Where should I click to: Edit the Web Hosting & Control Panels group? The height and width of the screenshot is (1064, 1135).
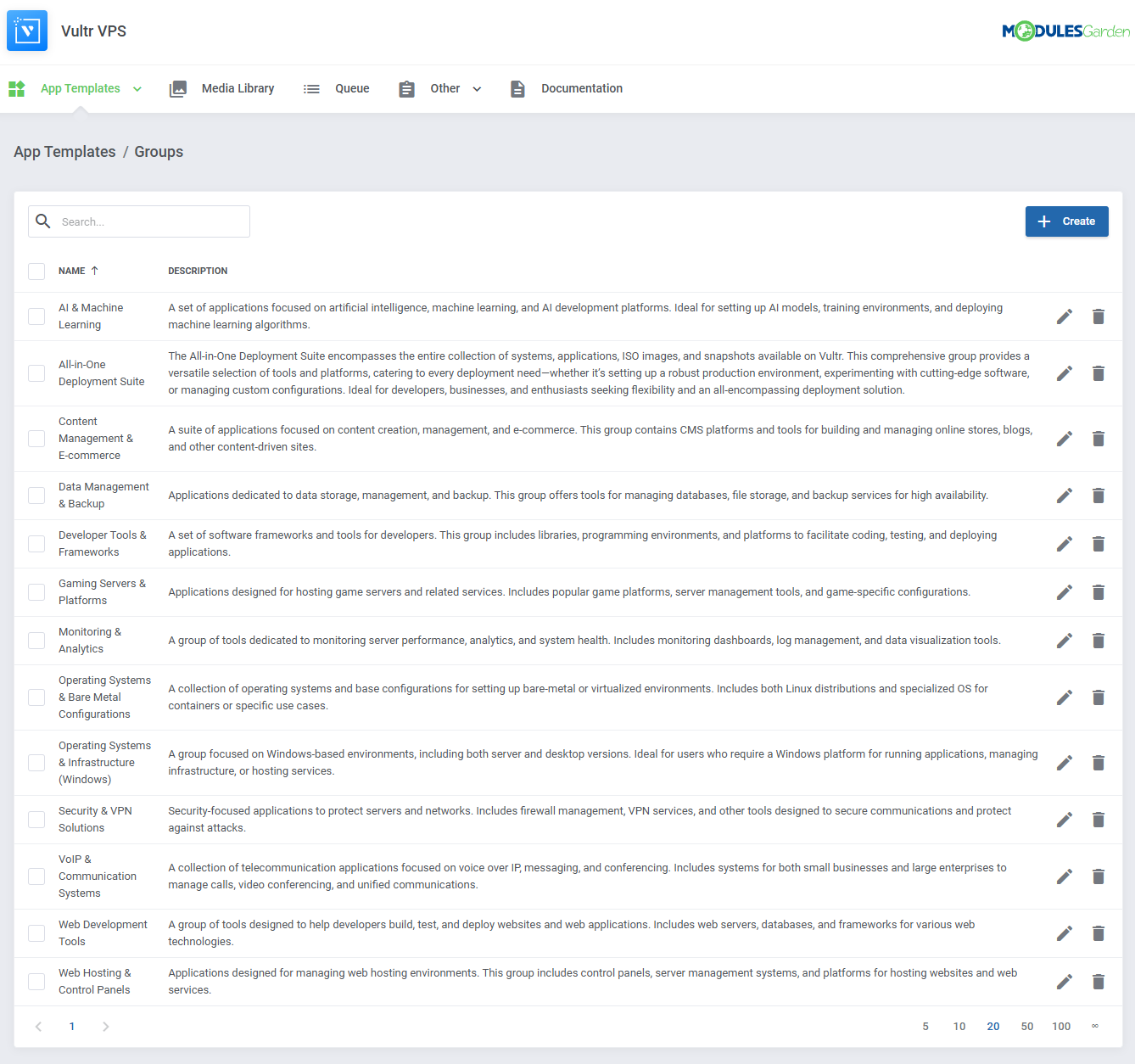coord(1064,982)
